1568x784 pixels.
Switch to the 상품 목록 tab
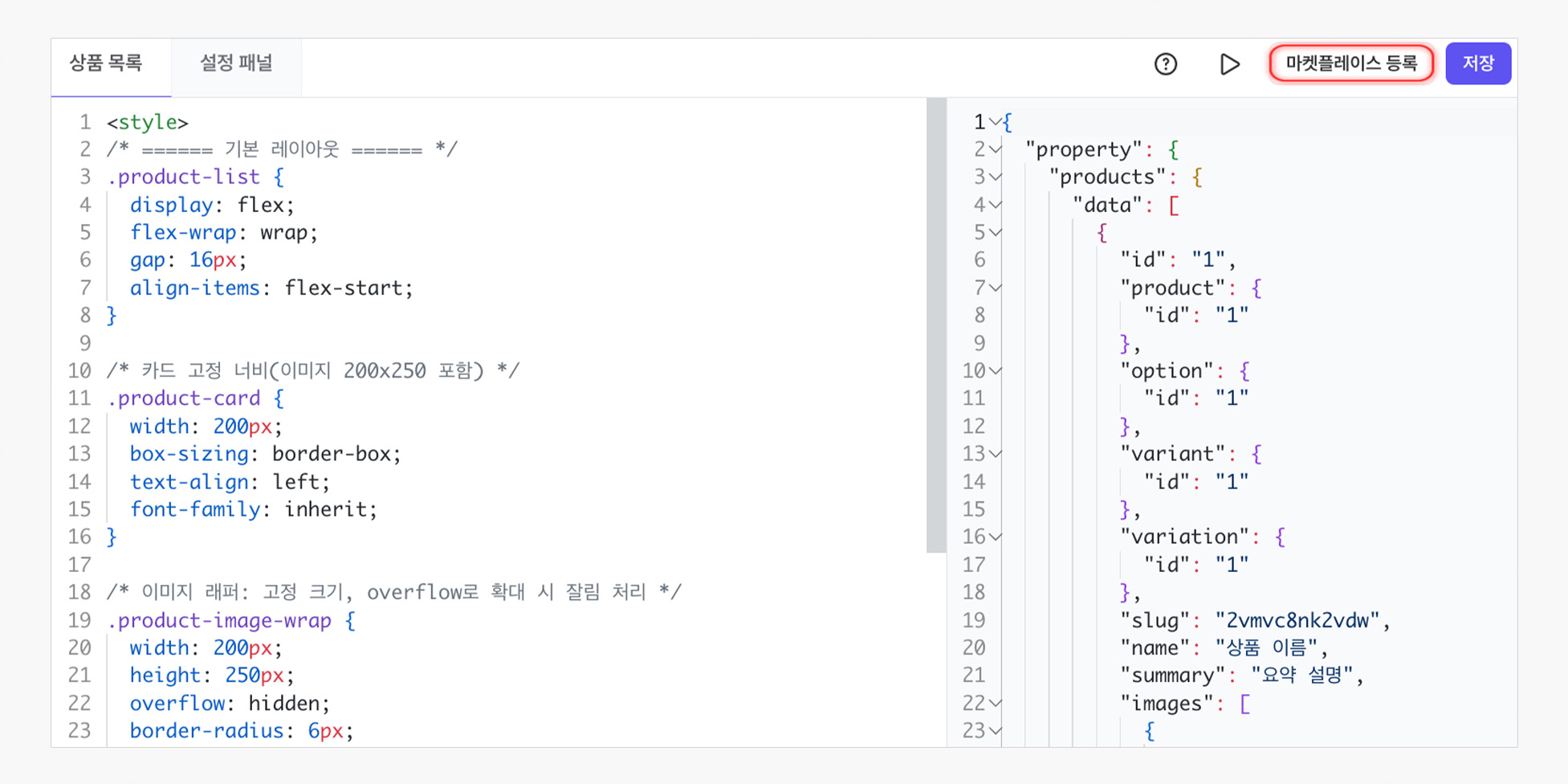coord(106,63)
